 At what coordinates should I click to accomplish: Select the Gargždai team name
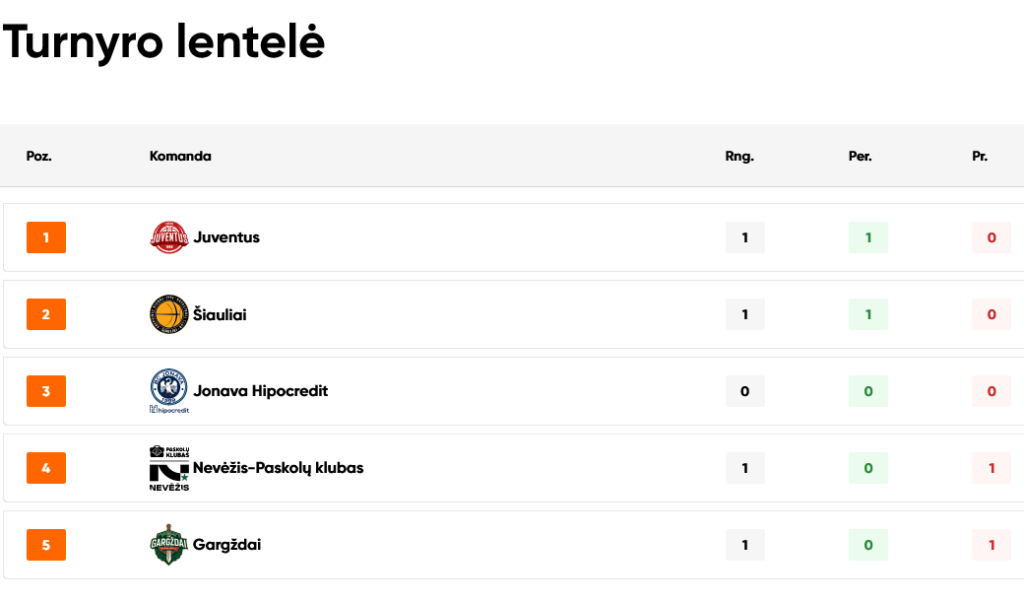click(227, 545)
